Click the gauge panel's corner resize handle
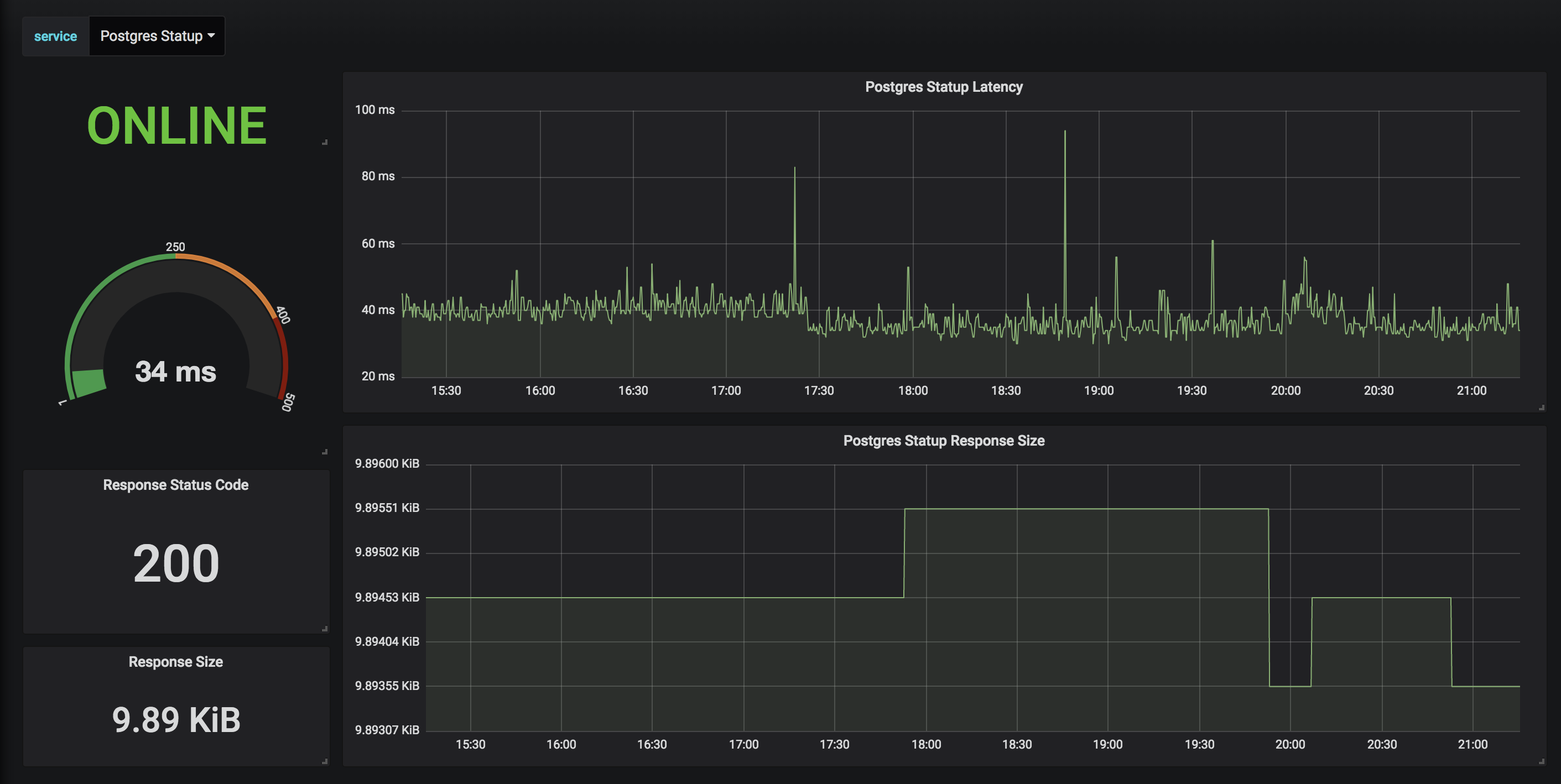 [325, 452]
